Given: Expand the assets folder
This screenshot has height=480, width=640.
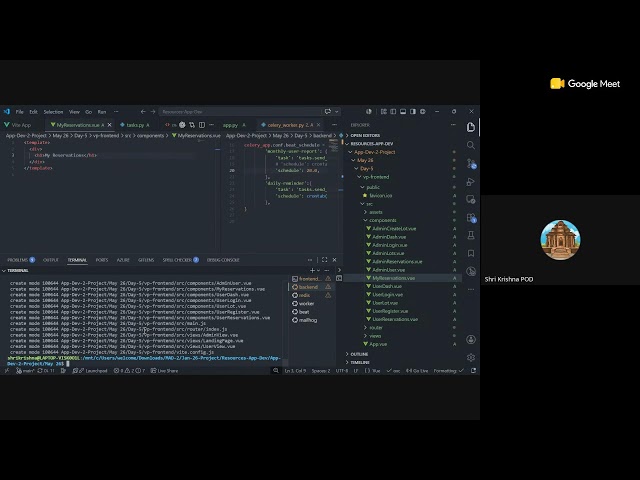Looking at the screenshot, I should click(x=376, y=212).
